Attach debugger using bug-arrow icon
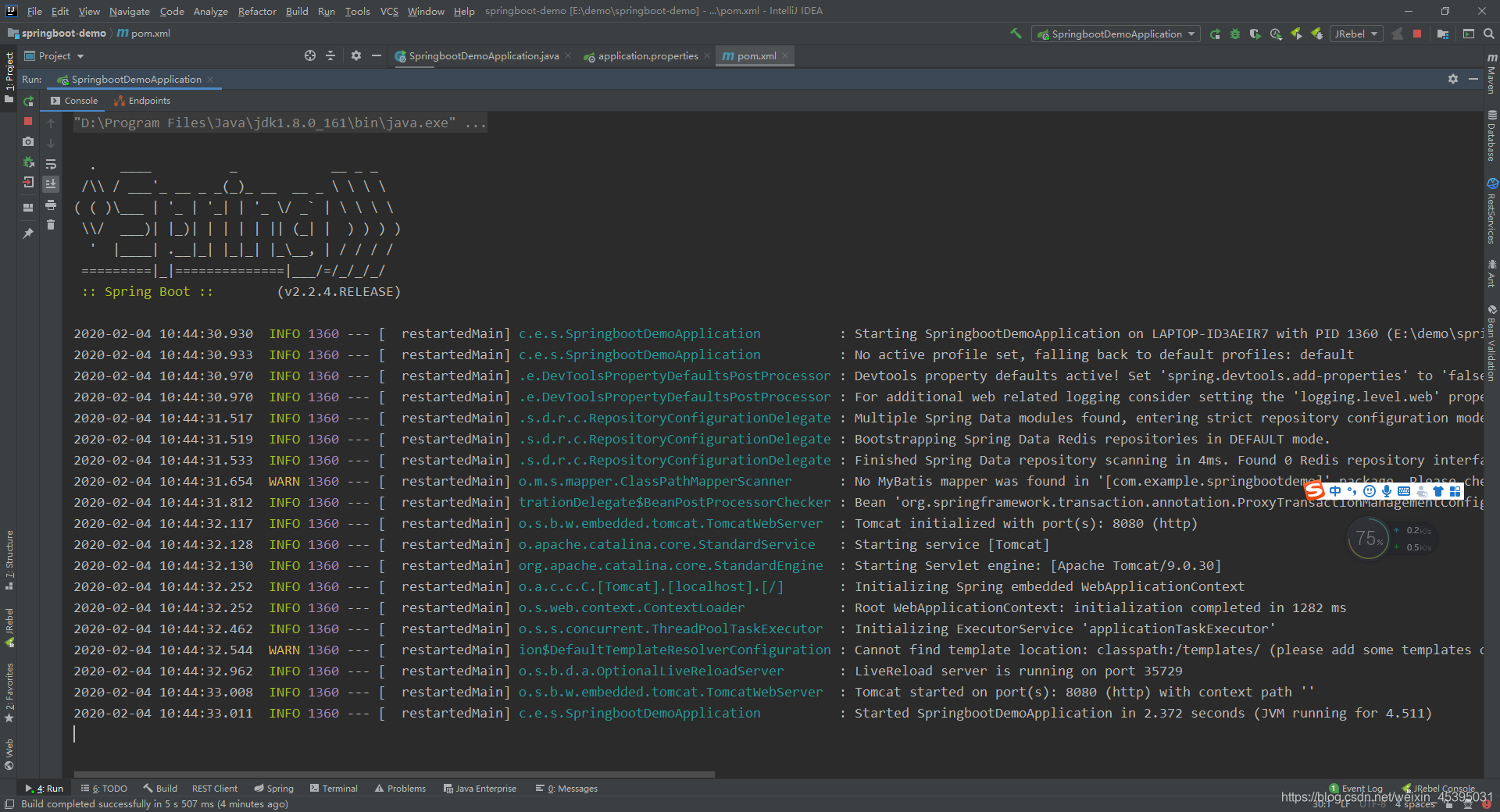This screenshot has height=812, width=1500. tap(28, 162)
